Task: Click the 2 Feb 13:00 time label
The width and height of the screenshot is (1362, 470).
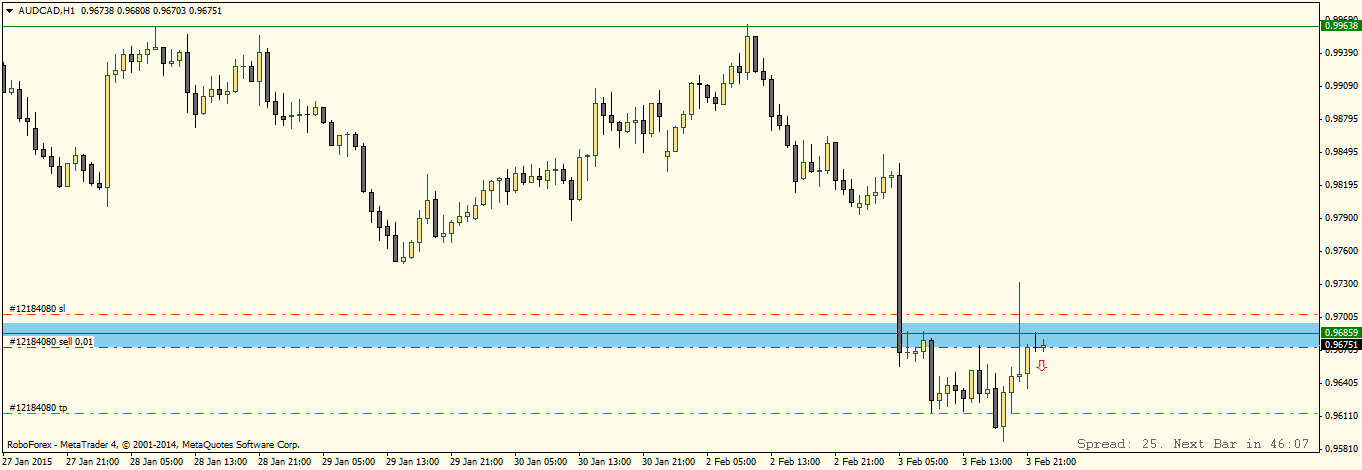Action: click(795, 462)
